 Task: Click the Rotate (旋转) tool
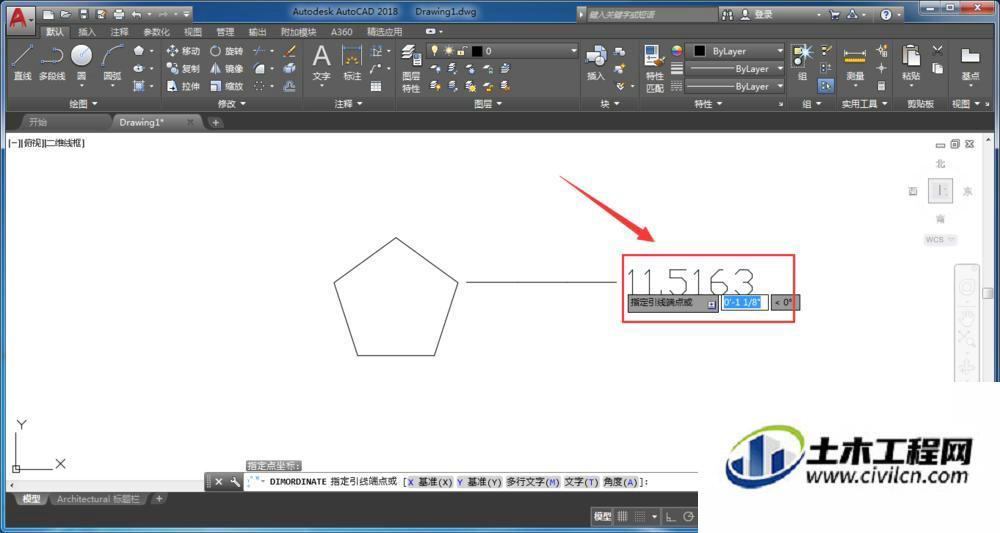pos(226,51)
